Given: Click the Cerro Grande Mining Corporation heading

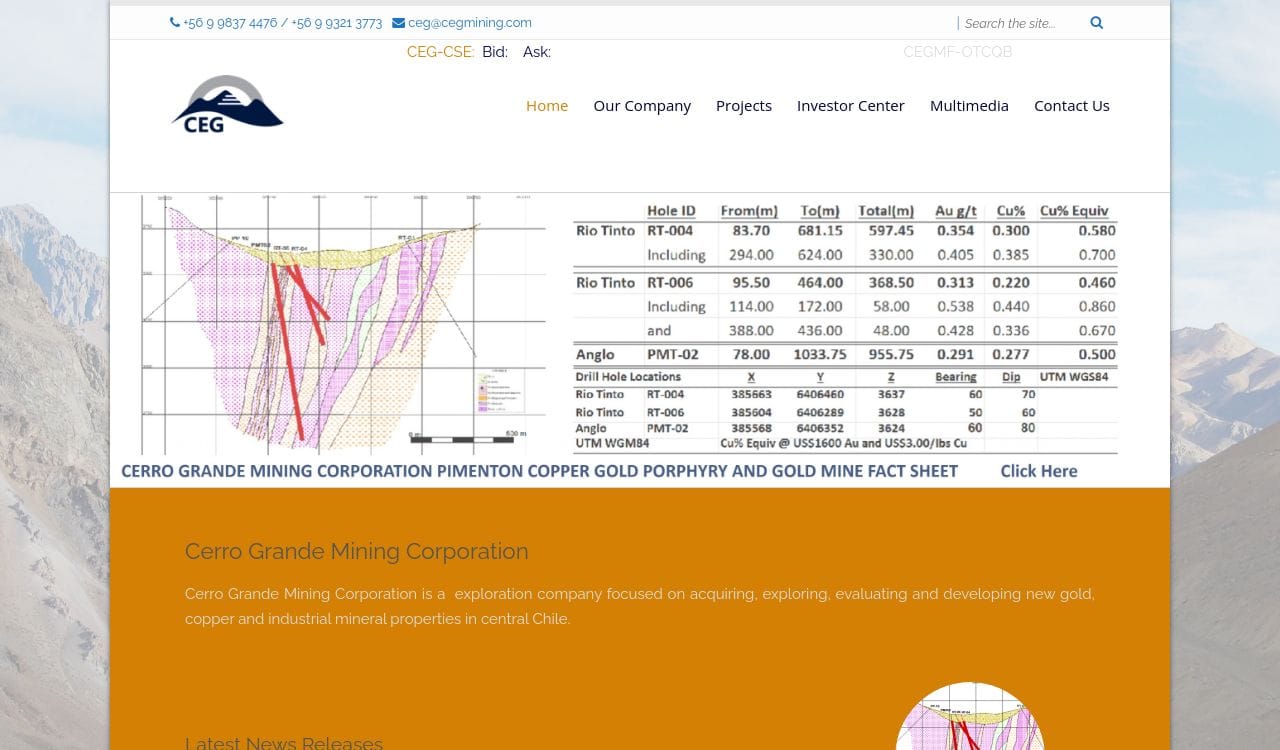Looking at the screenshot, I should point(356,551).
